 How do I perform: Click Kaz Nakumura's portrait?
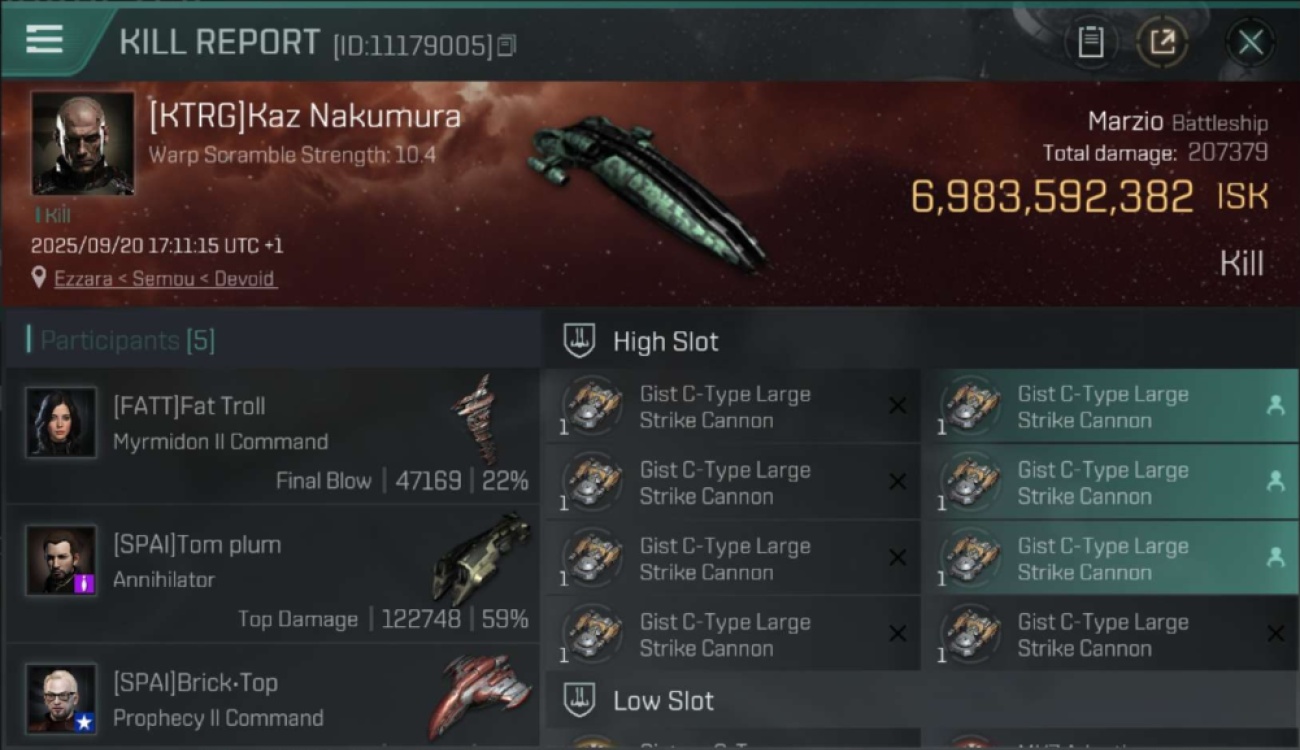click(82, 143)
